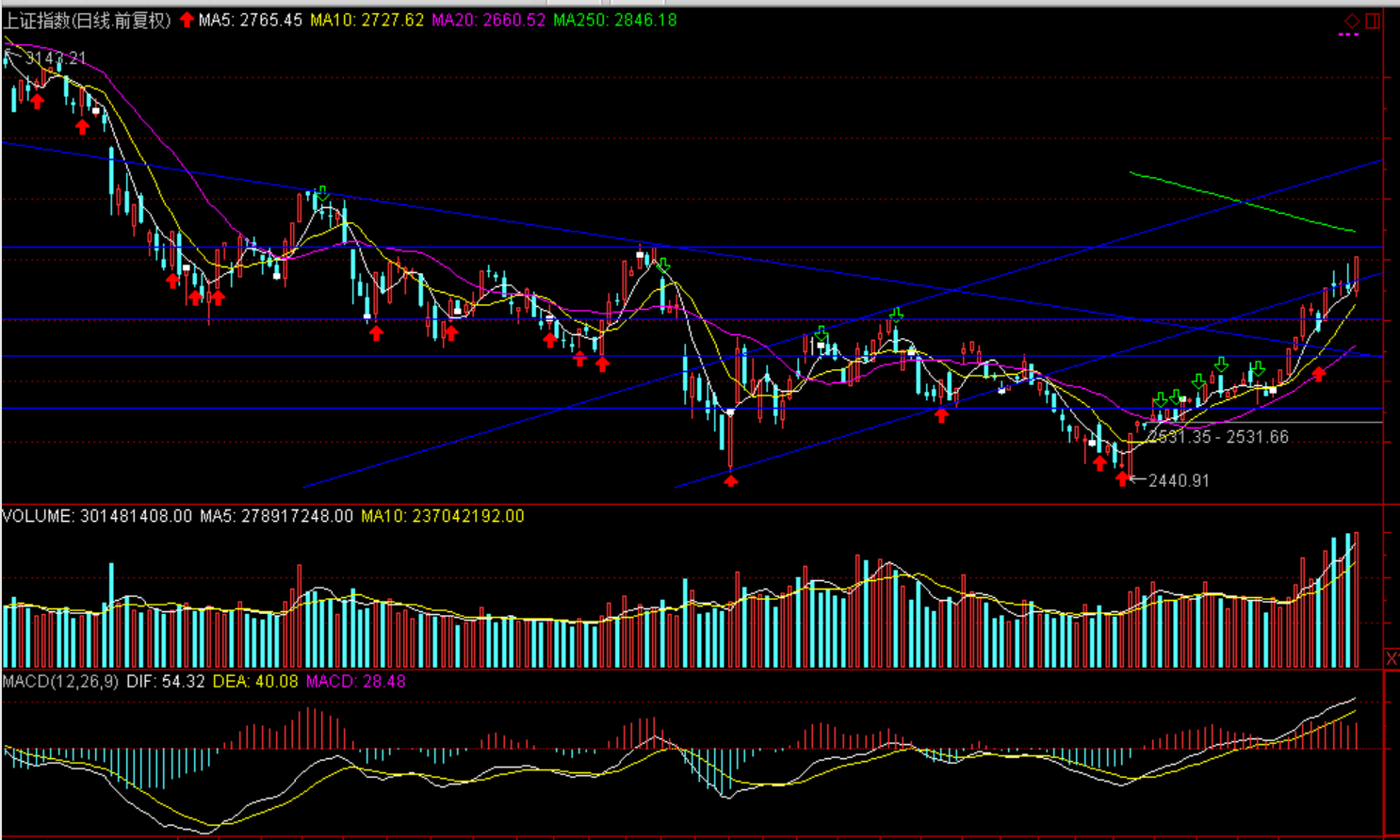Click the rightmost red up arrow under MA20 line

tap(1319, 374)
